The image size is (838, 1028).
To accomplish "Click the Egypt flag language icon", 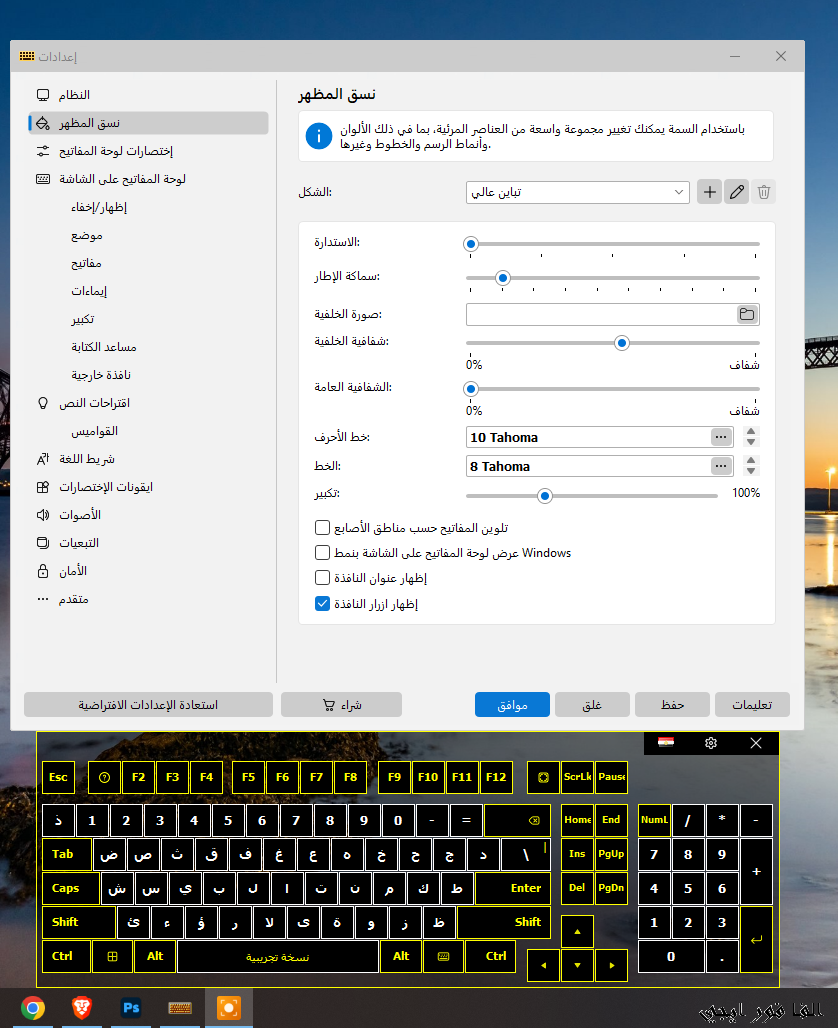I will tap(666, 743).
